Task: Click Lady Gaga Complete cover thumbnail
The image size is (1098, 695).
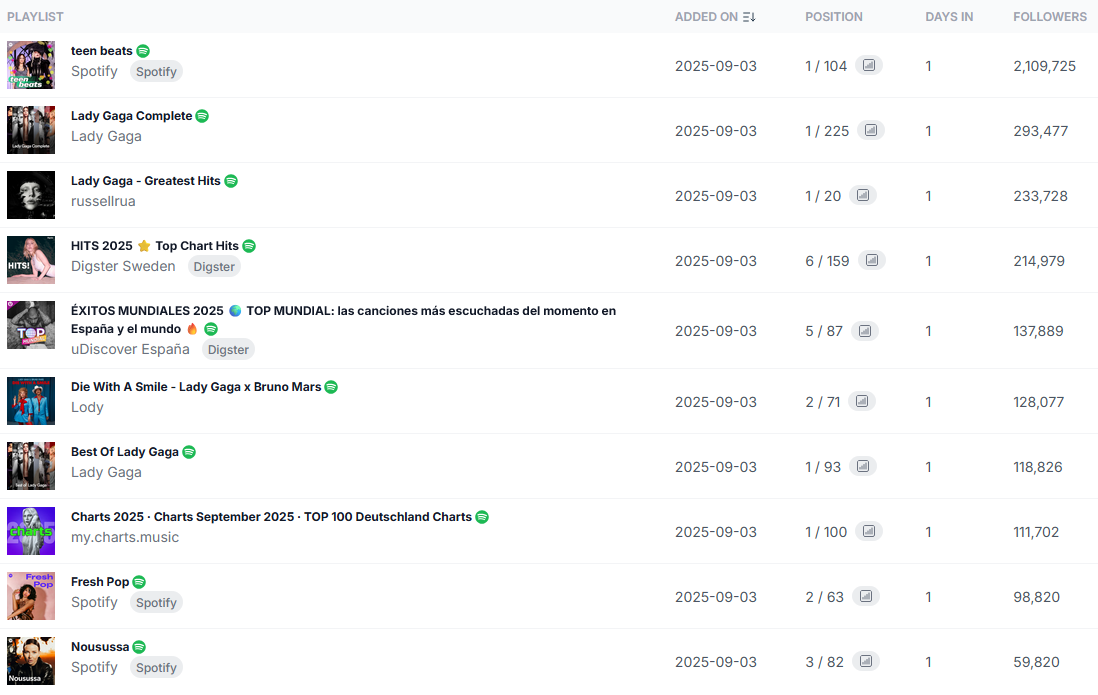Action: coord(31,130)
